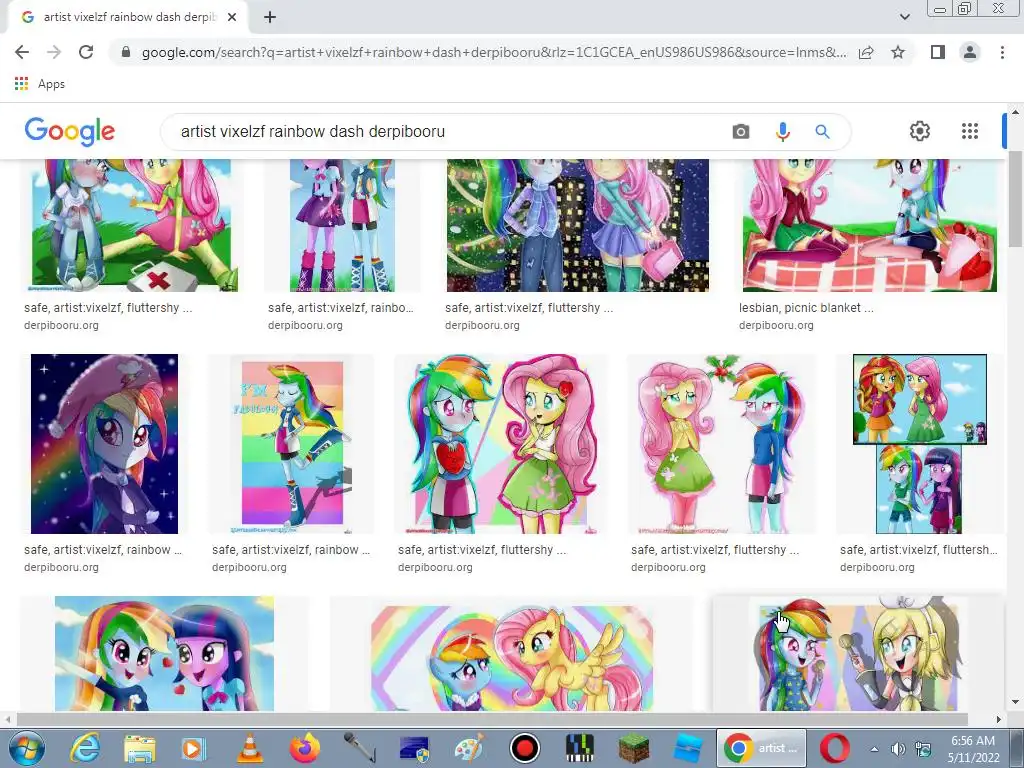Screen dimensions: 1024x768
Task: Open the Rainbow Dash nightcap image result
Action: [x=104, y=444]
